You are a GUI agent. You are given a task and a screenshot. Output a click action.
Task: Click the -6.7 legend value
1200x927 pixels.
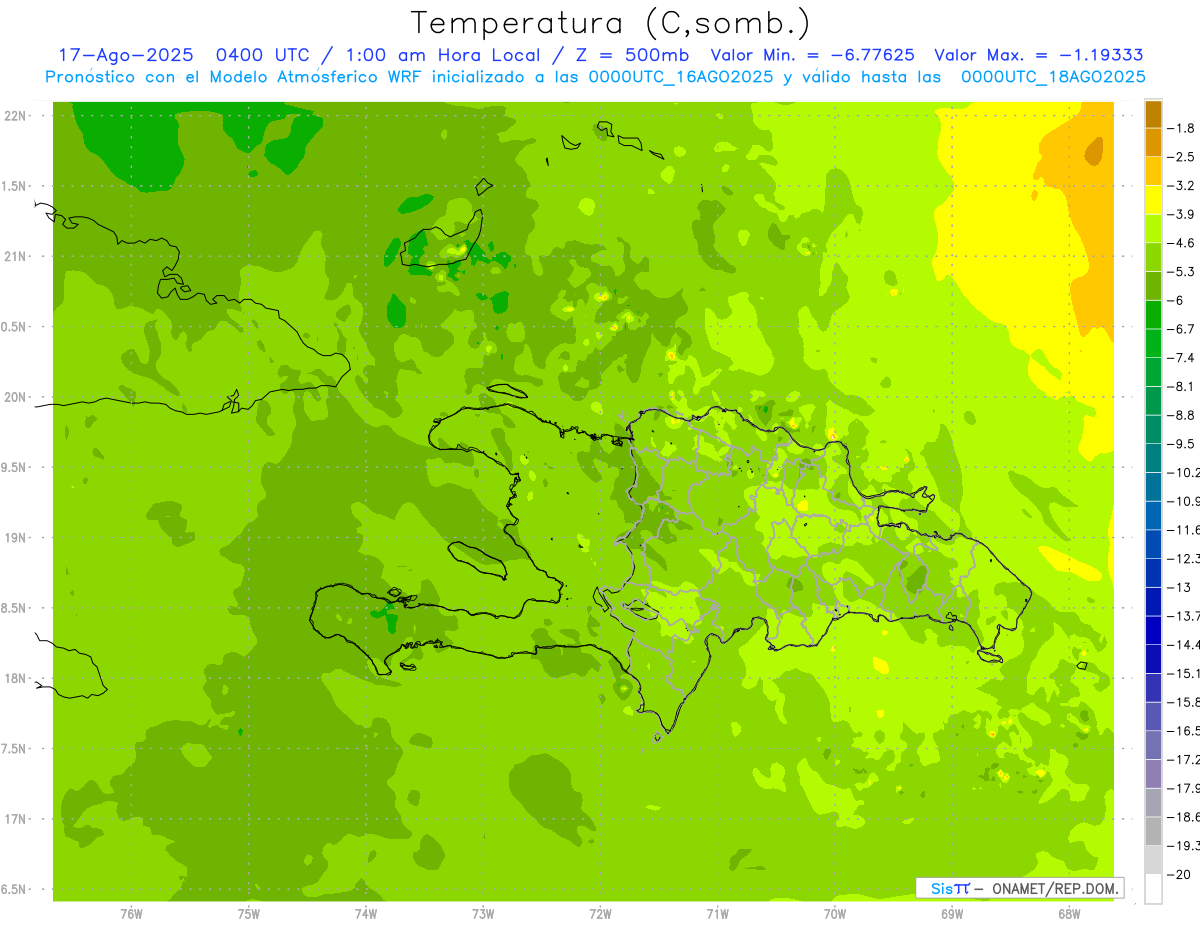1182,329
